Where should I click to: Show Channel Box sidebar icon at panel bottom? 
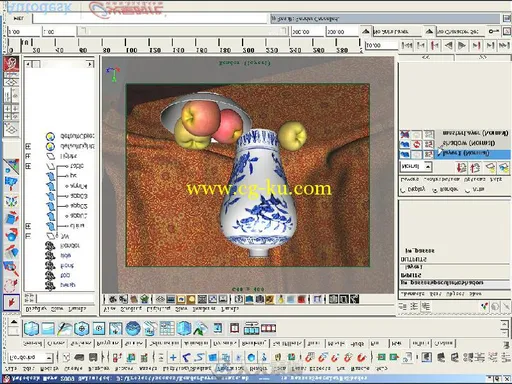coord(403,306)
